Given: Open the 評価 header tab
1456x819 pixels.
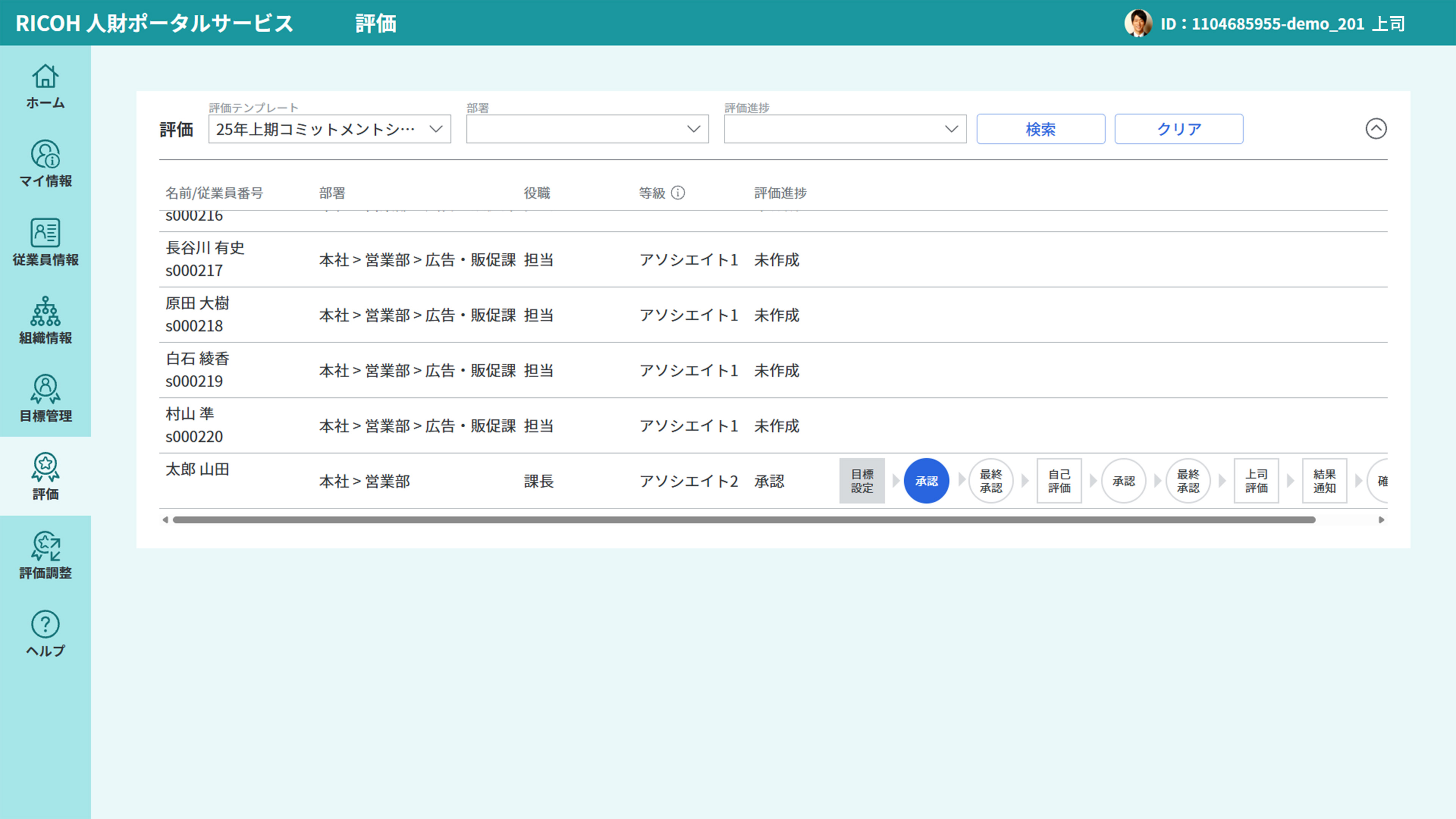Looking at the screenshot, I should point(375,23).
